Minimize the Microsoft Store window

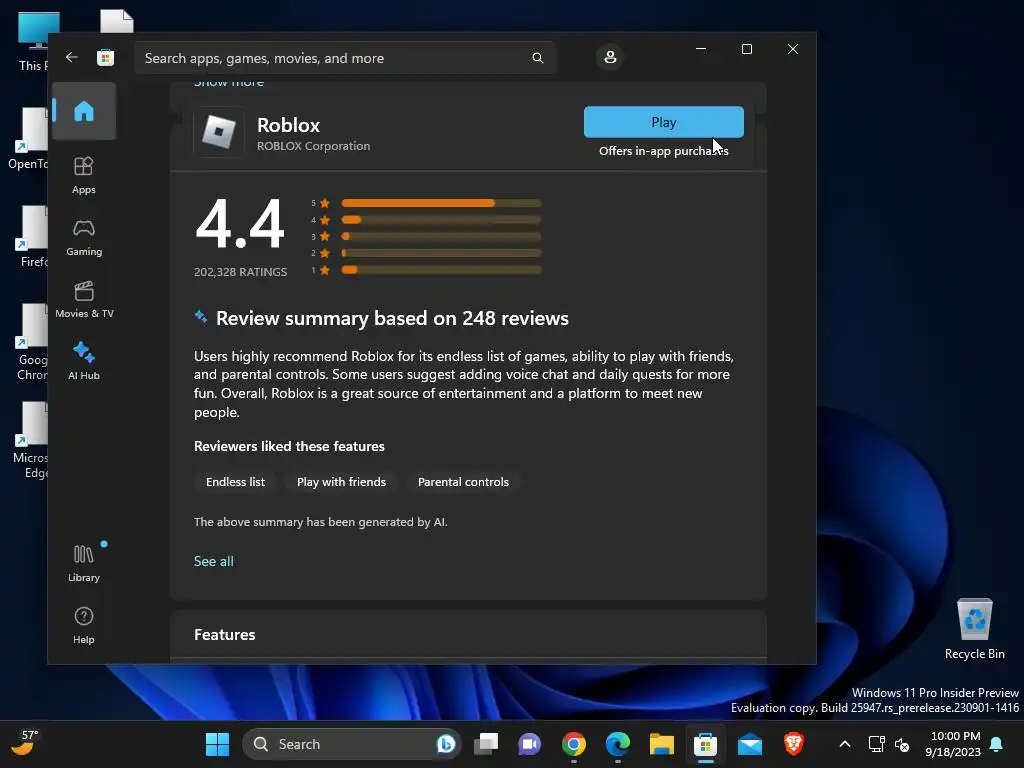coord(701,49)
